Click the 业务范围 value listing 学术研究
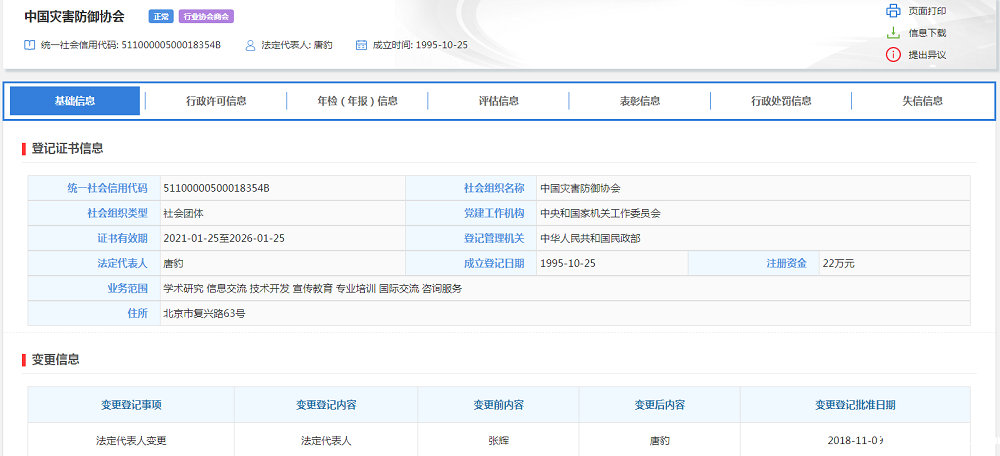1000x456 pixels. click(x=312, y=288)
